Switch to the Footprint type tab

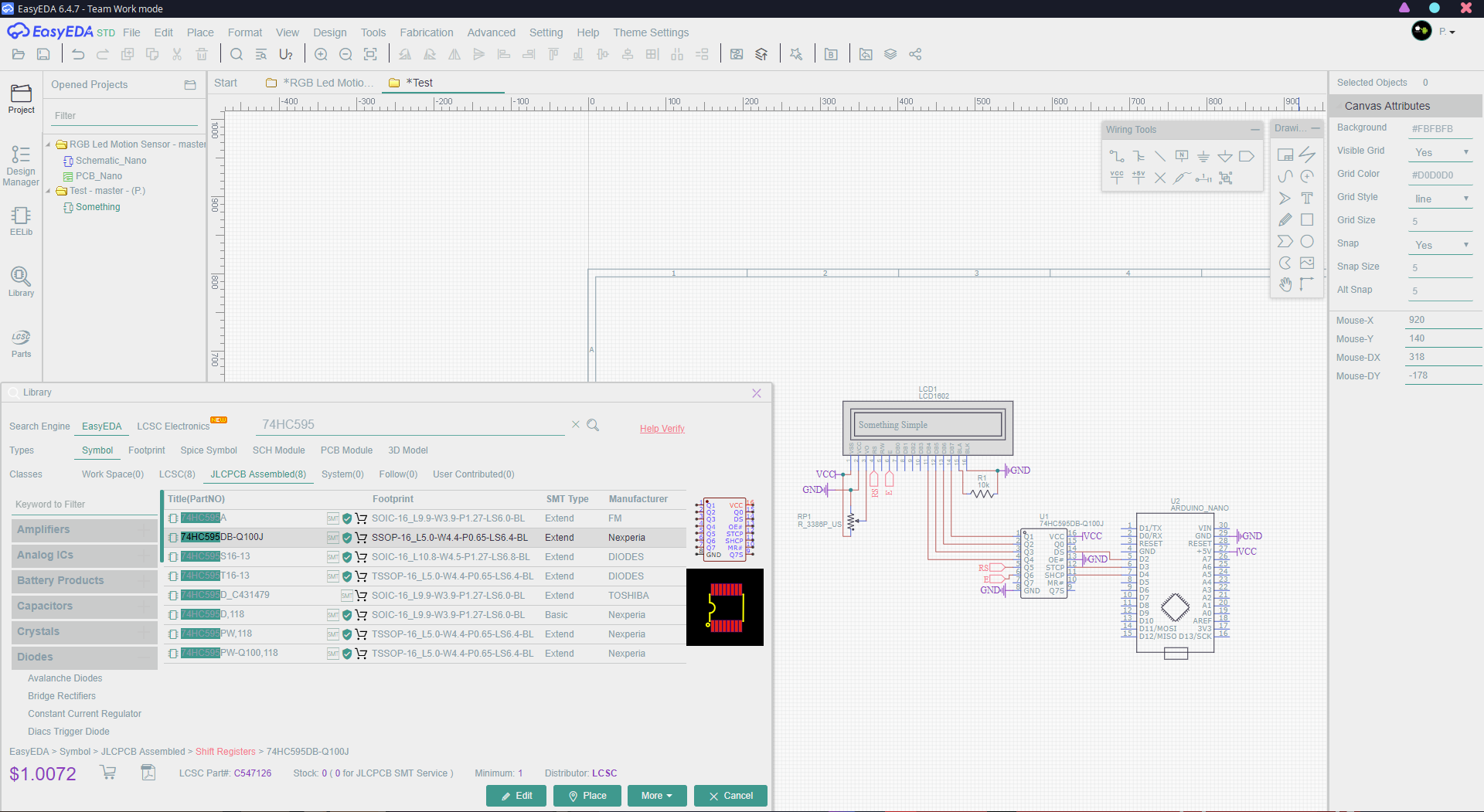[147, 450]
